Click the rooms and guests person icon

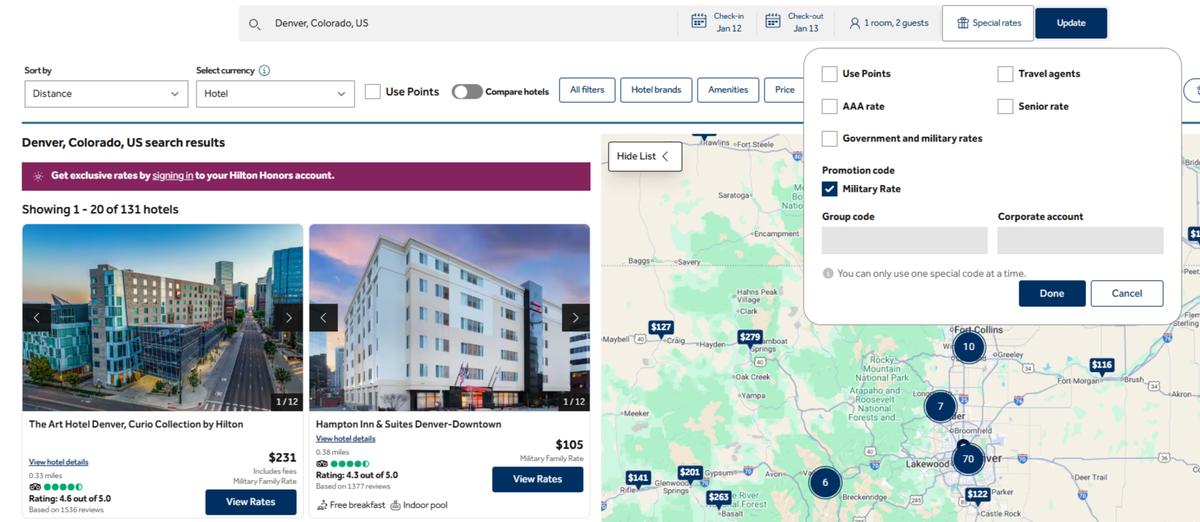(855, 23)
